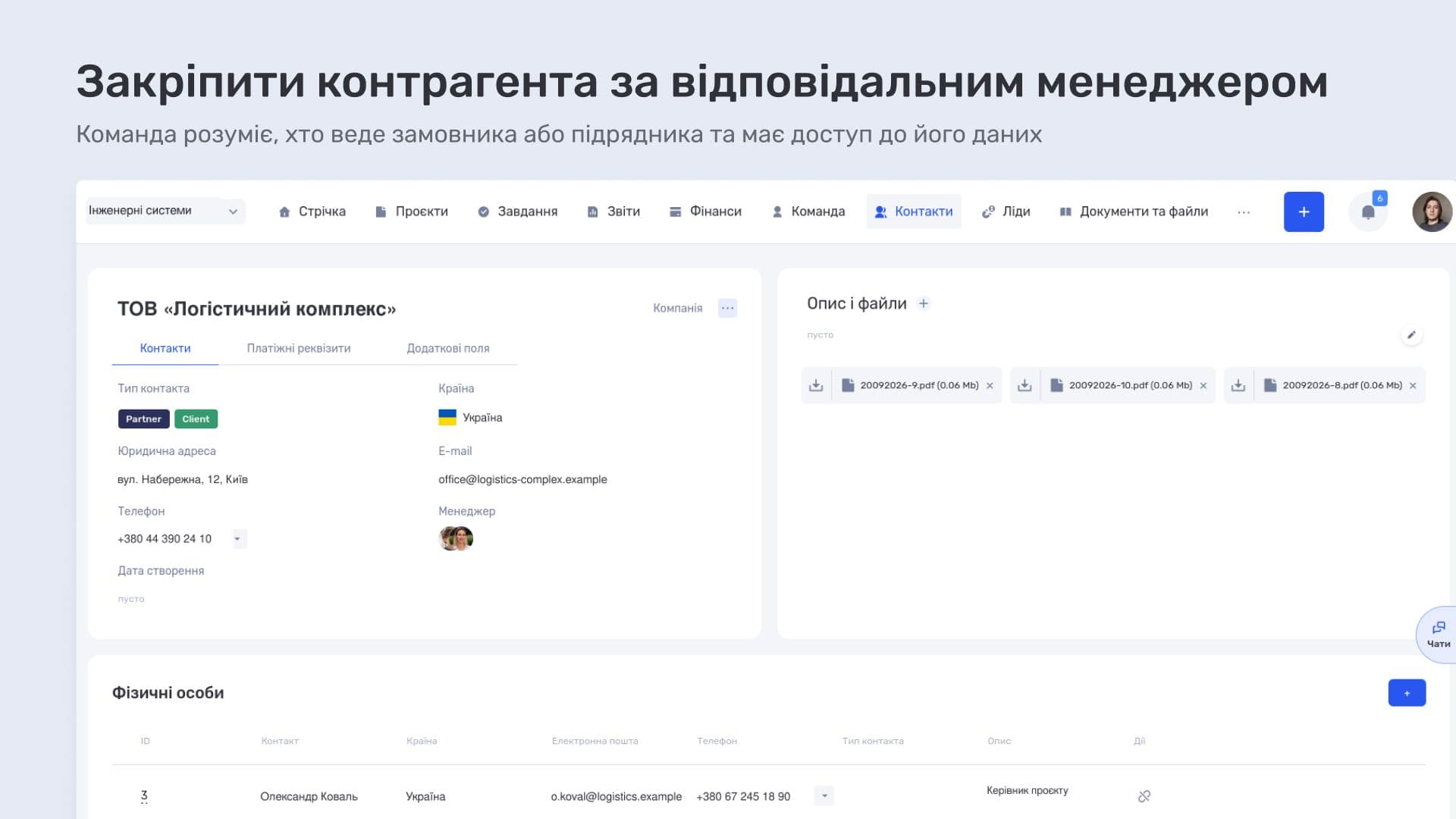Open Завдання section

pyautogui.click(x=517, y=212)
